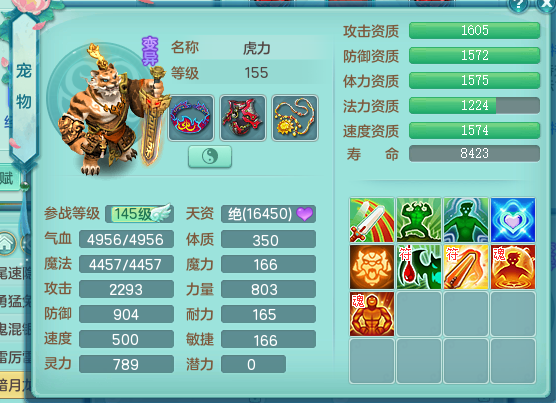Open the help question mark icon
Screen dimensions: 556x403
[x=518, y=6]
